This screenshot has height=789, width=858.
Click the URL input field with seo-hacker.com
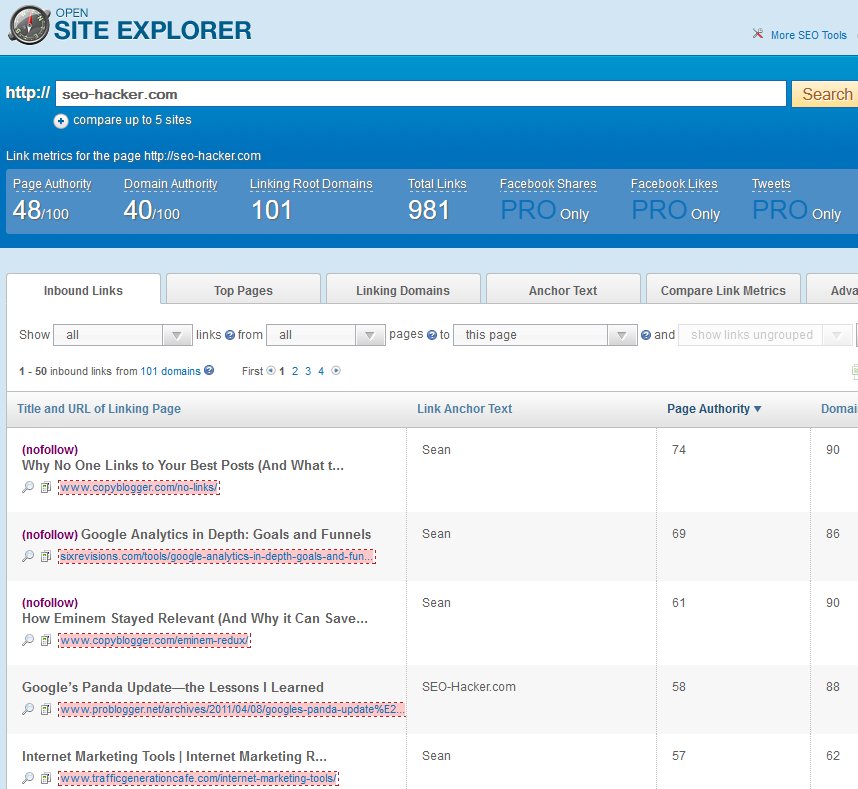420,94
